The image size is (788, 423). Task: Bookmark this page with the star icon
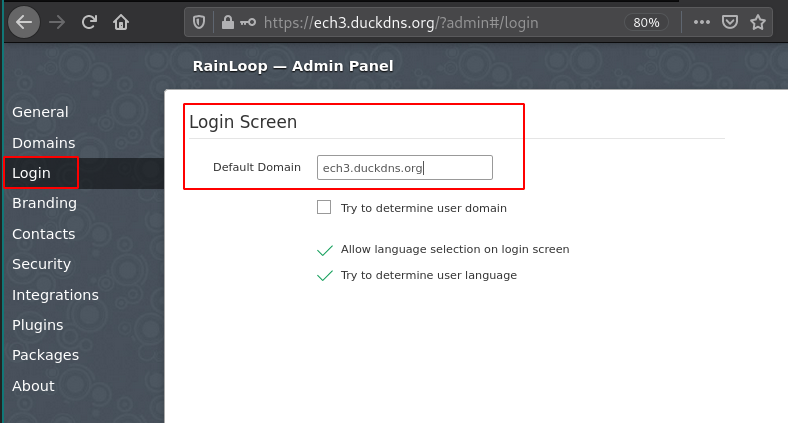click(758, 23)
